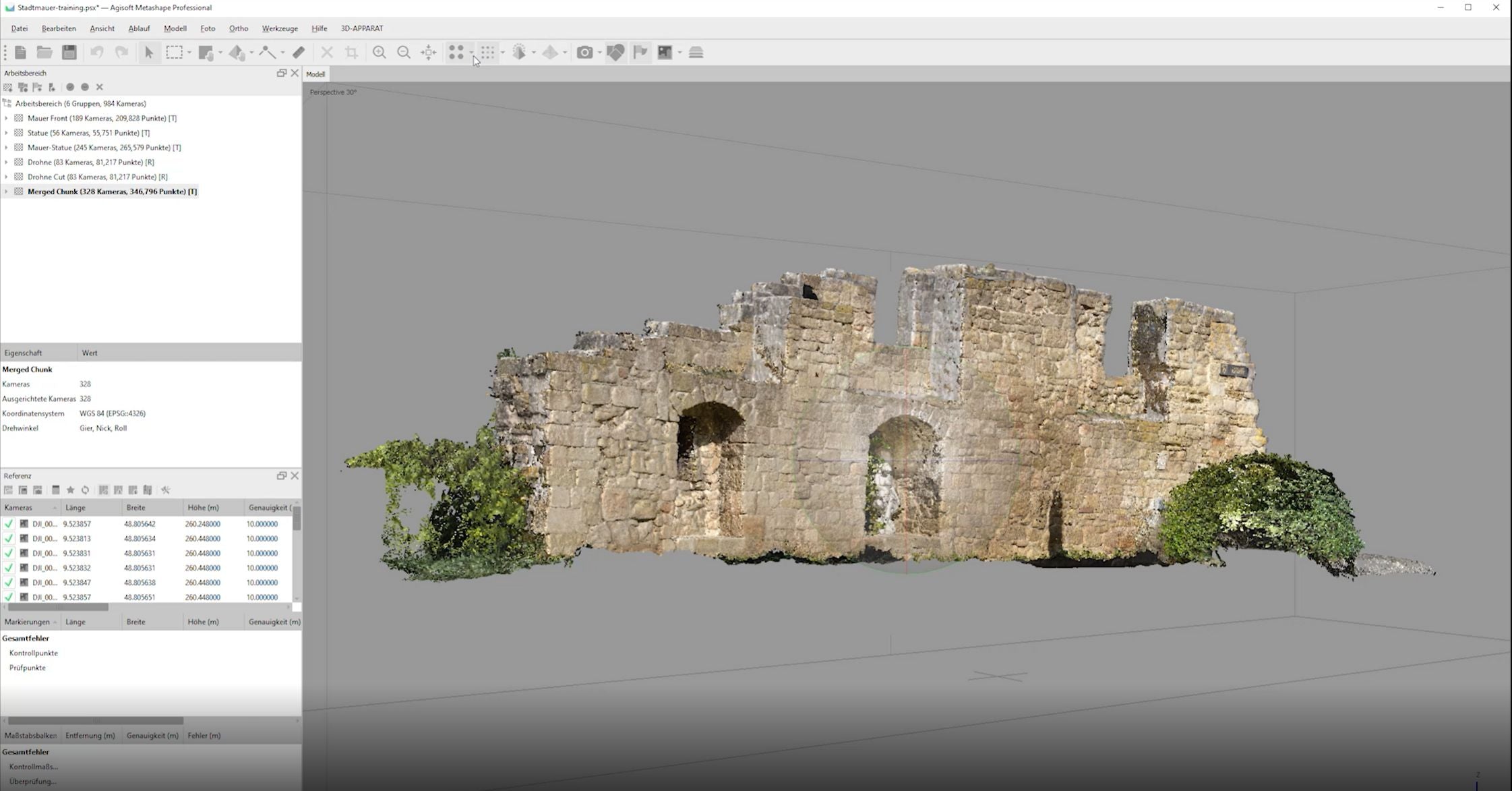
Task: Sort by the Höhe (m) cameras header
Action: point(213,508)
